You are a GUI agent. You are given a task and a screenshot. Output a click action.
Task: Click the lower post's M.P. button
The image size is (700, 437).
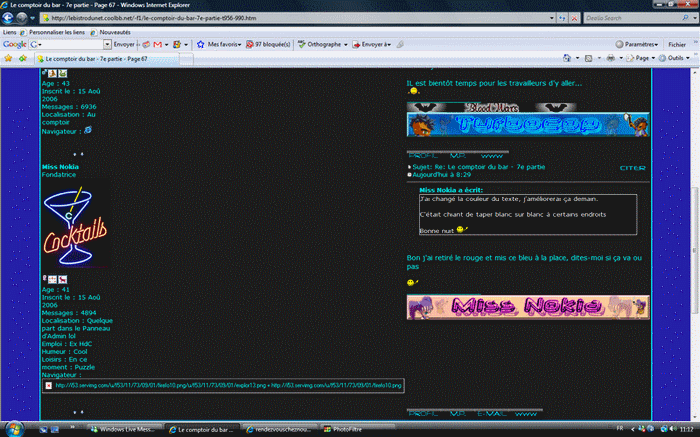[x=458, y=414]
